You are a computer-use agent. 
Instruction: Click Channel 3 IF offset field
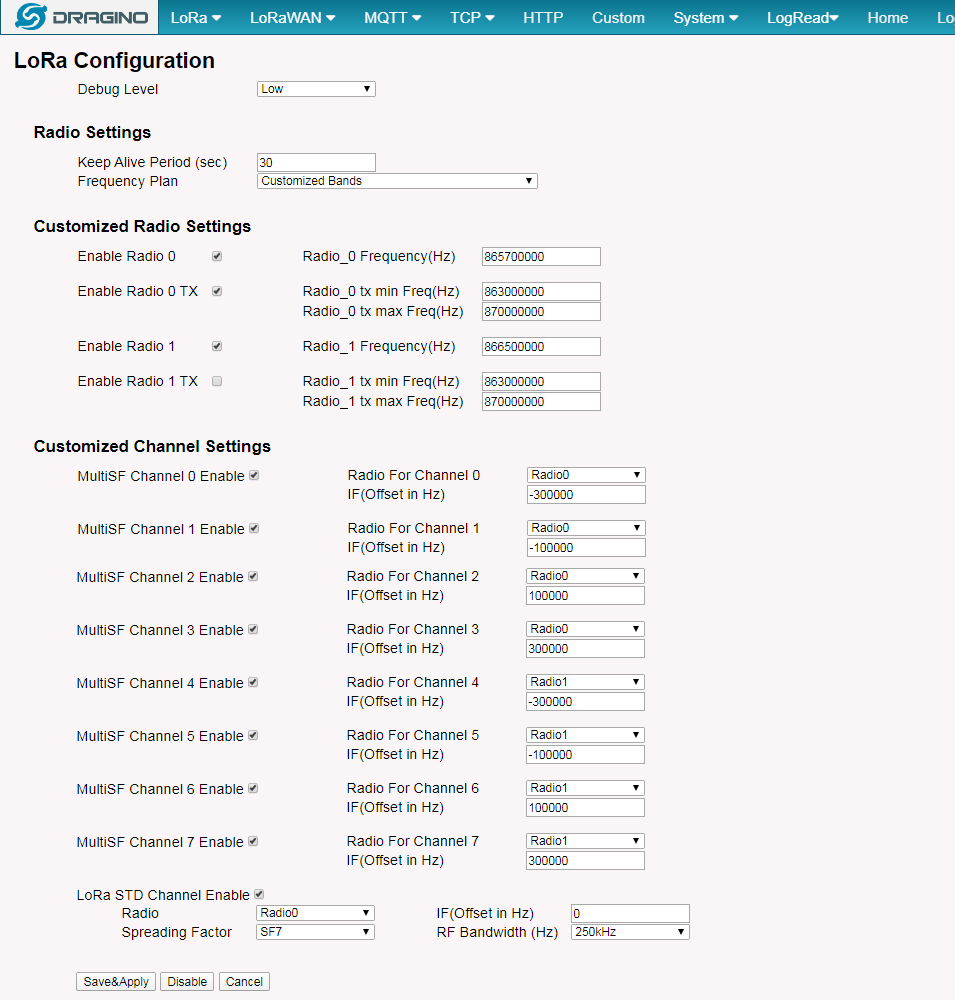[585, 649]
